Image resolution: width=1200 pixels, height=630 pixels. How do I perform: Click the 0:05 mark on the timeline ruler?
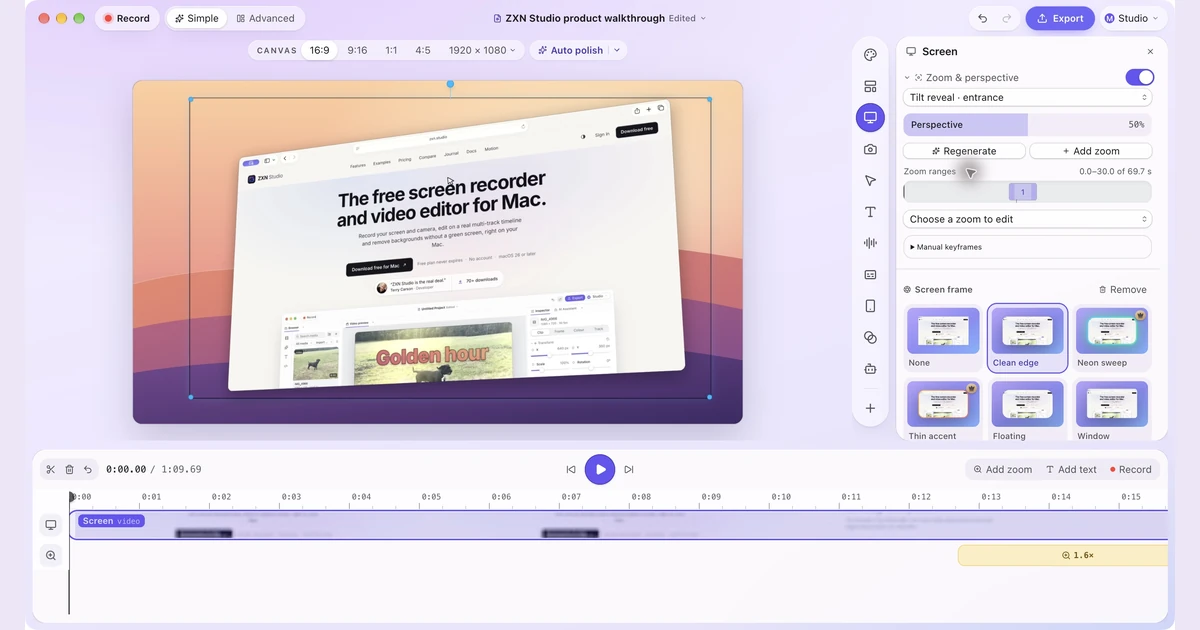click(431, 496)
